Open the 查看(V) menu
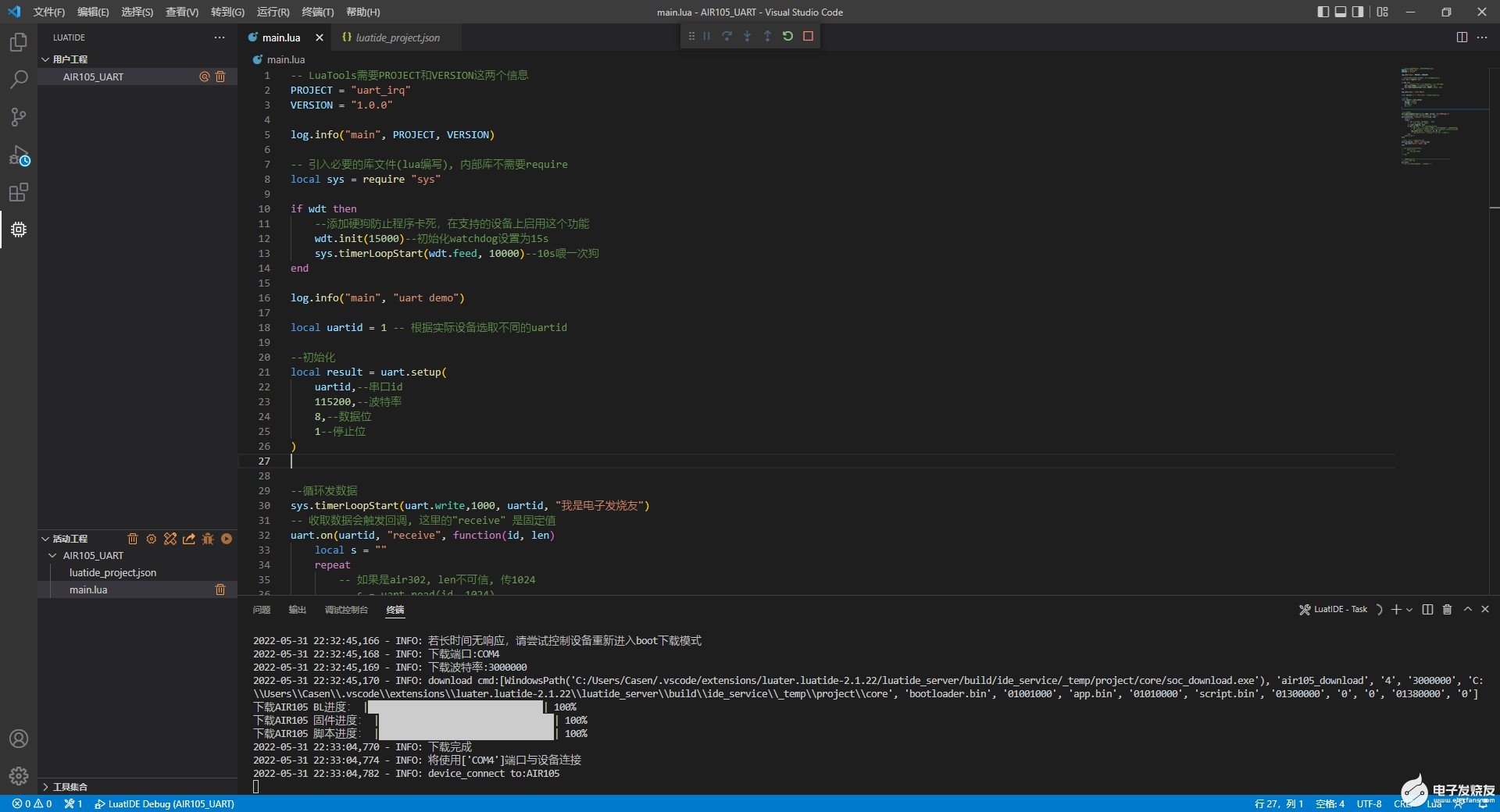This screenshot has height=812, width=1500. pos(182,12)
